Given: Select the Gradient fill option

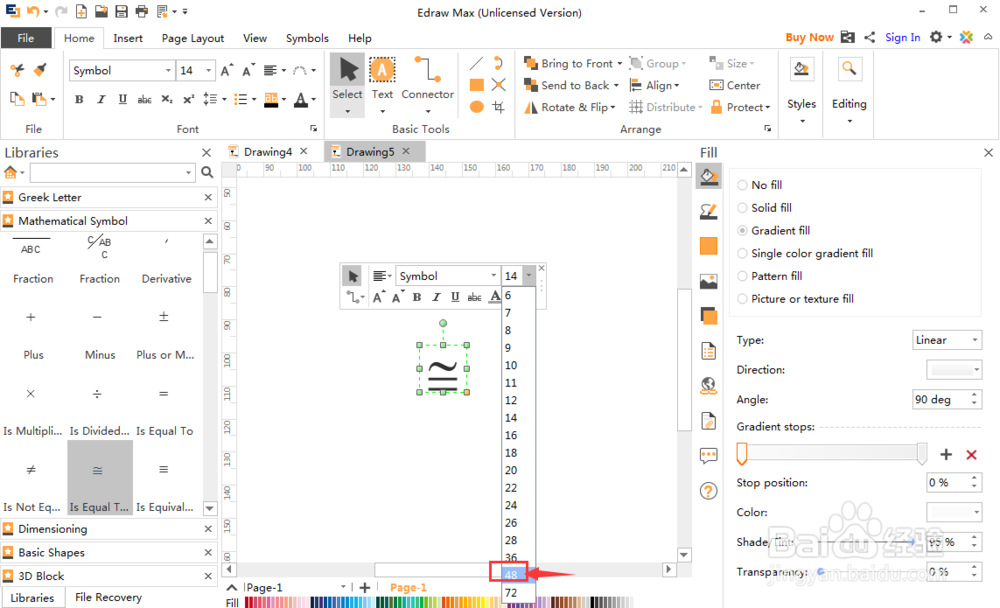Looking at the screenshot, I should 773,230.
